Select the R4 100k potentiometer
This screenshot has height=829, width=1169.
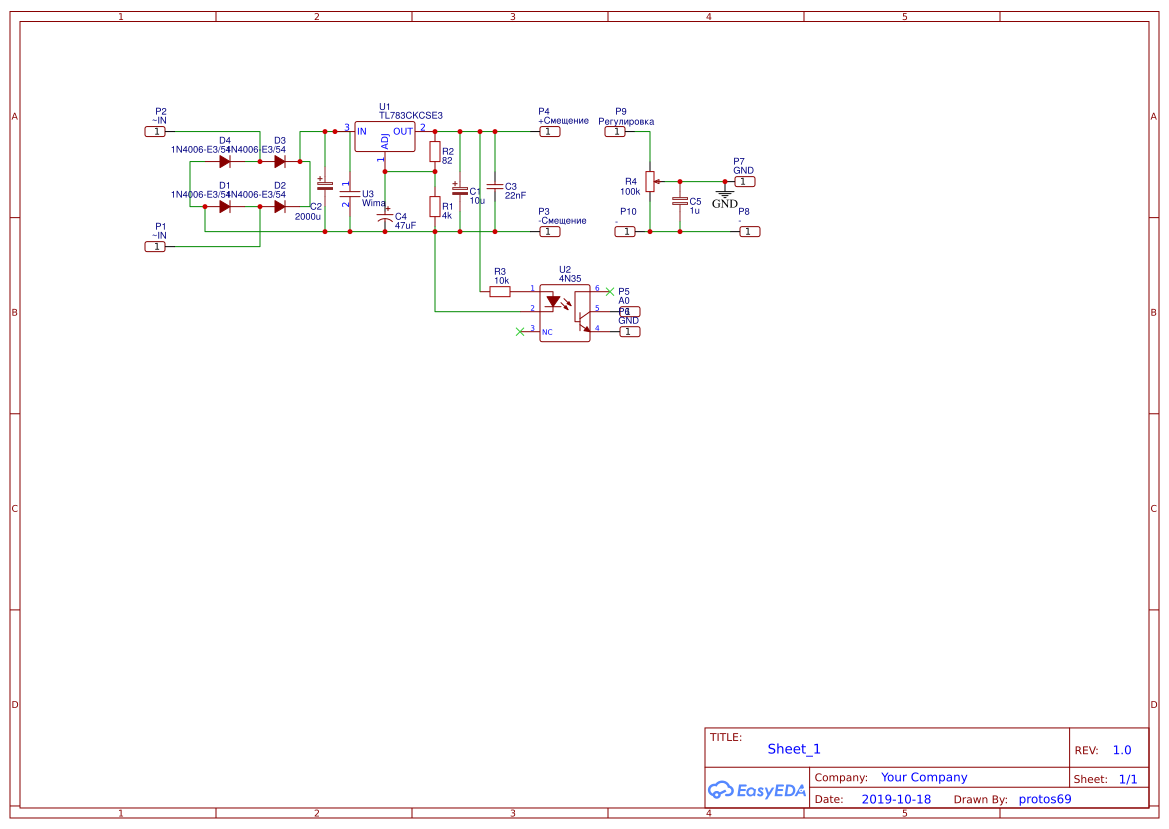click(x=650, y=181)
